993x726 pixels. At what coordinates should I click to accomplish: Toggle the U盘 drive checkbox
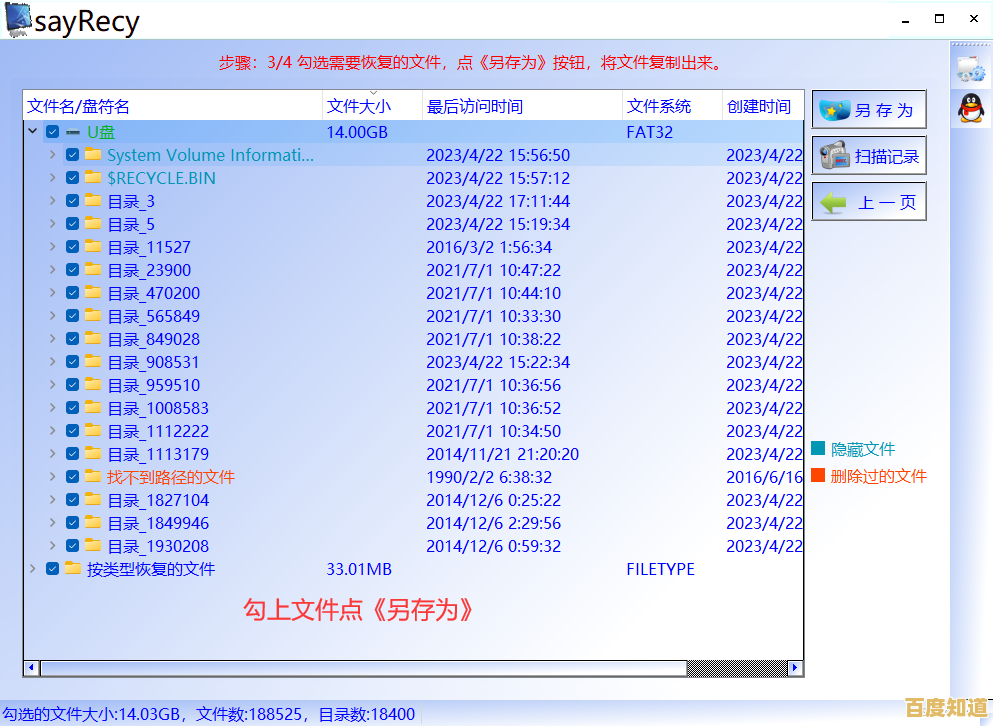click(x=52, y=131)
